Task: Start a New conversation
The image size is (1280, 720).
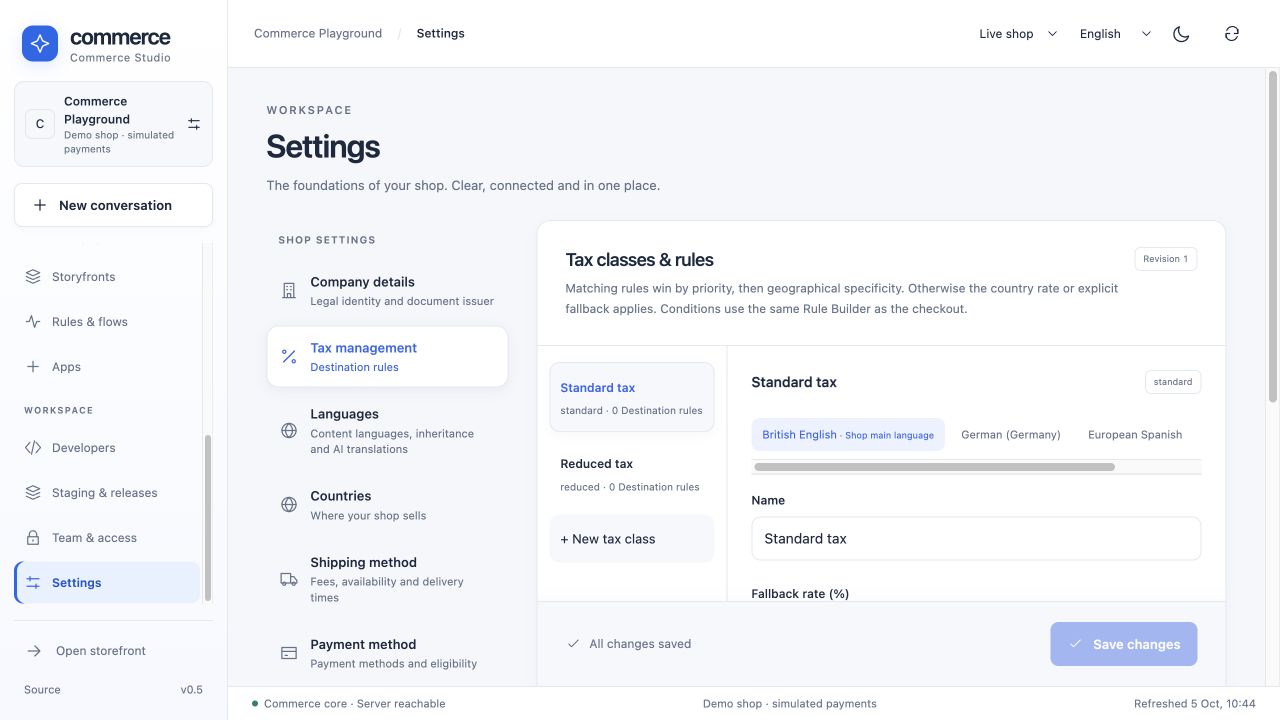Action: 114,205
